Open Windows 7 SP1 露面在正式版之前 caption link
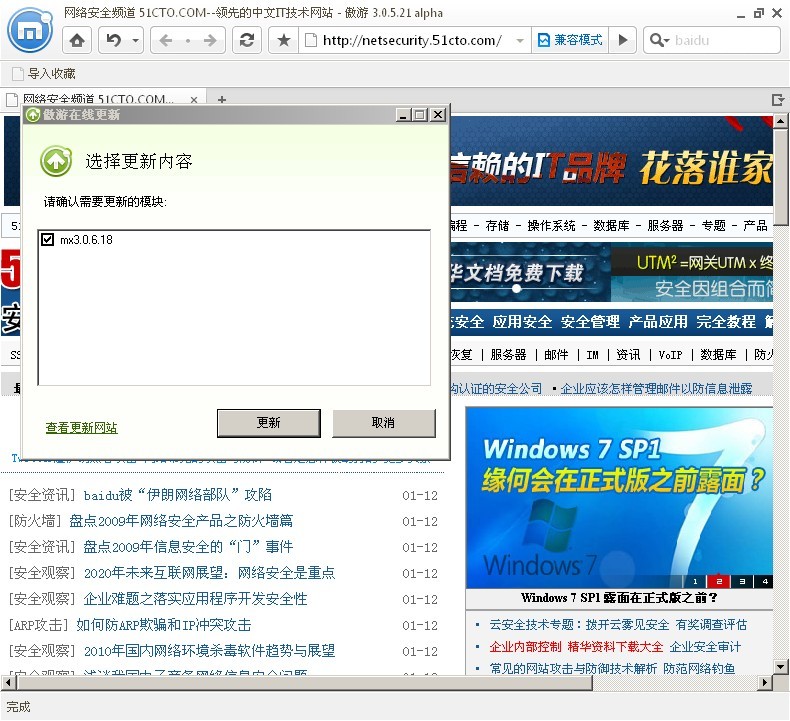790x721 pixels. coord(619,598)
